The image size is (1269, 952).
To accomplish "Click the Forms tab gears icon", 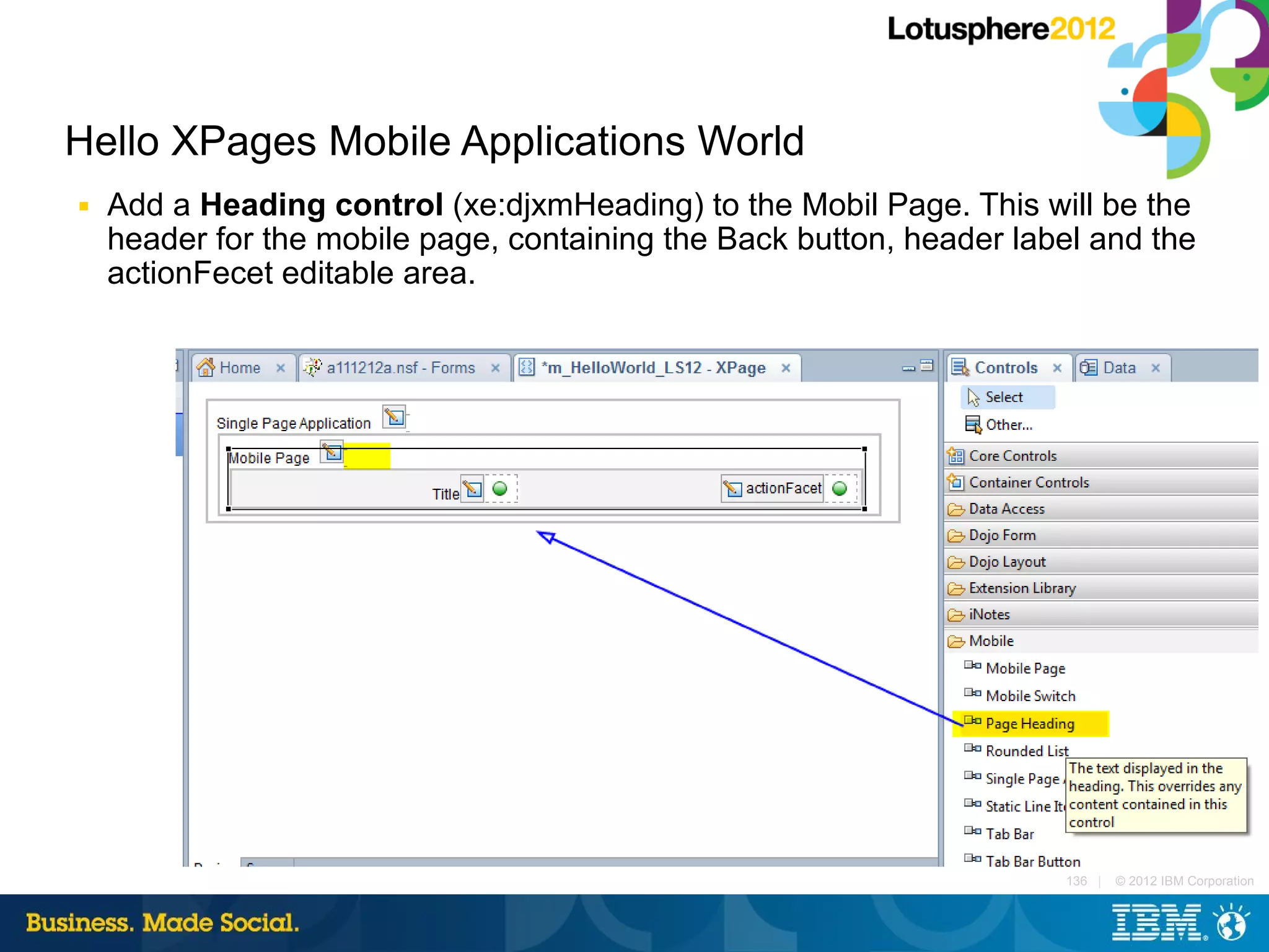I will (x=312, y=367).
